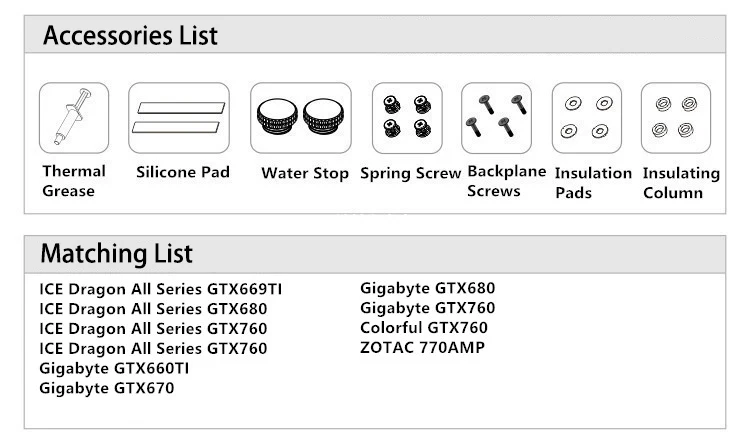The width and height of the screenshot is (750, 444).
Task: Select ICE Dragon All Series GTX680 entry
Action: coord(153,309)
